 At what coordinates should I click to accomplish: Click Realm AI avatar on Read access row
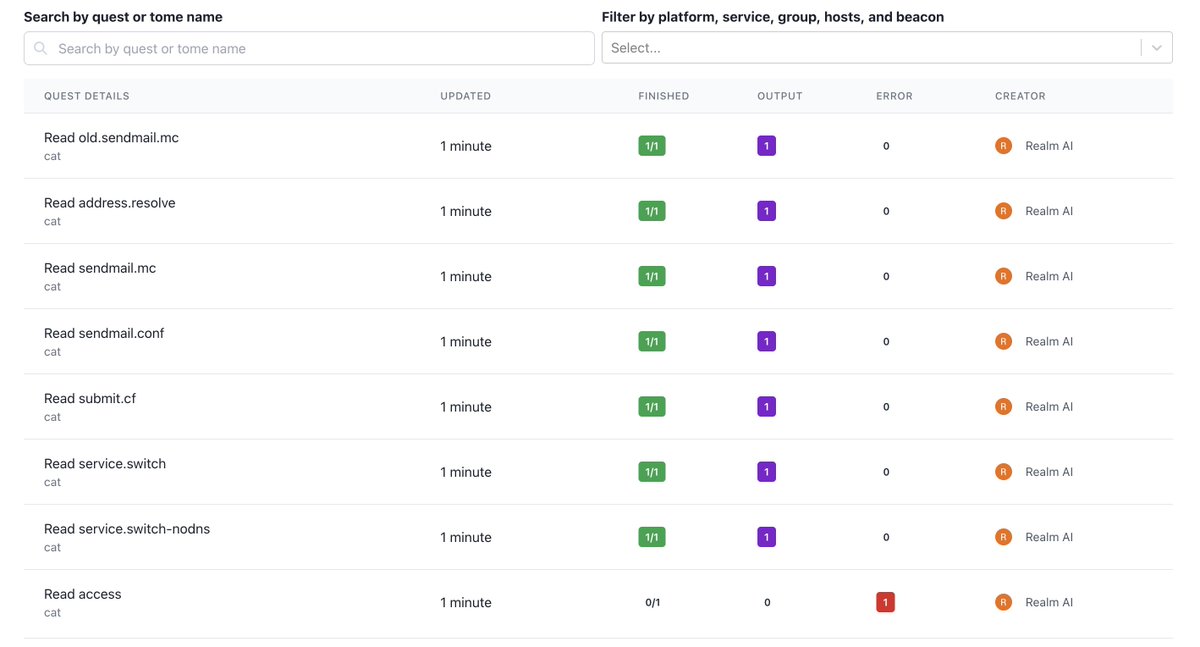tap(1003, 602)
